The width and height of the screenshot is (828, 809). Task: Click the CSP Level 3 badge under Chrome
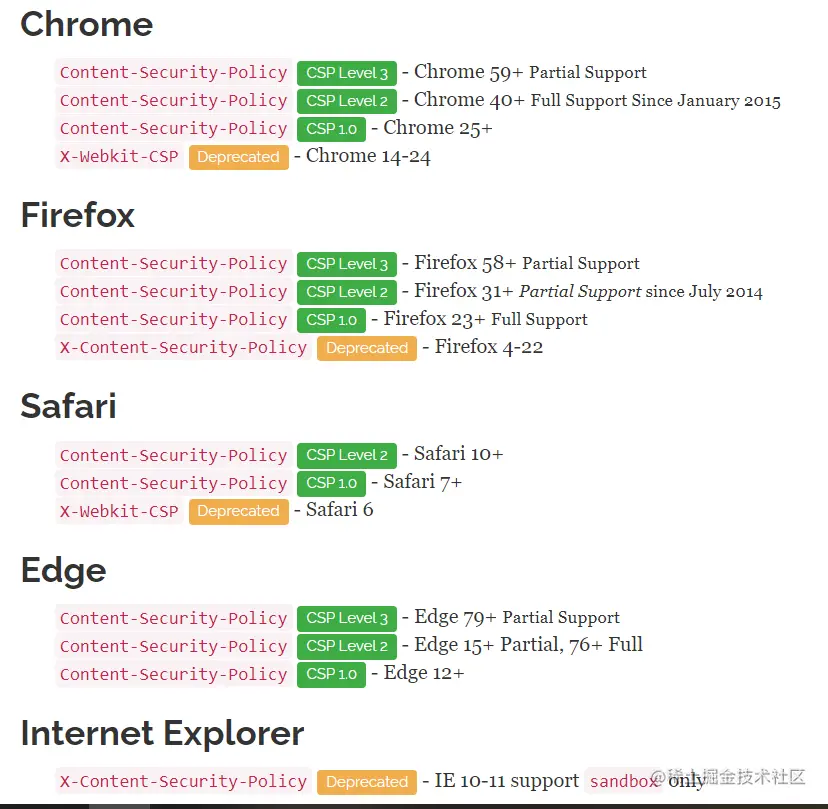(346, 73)
